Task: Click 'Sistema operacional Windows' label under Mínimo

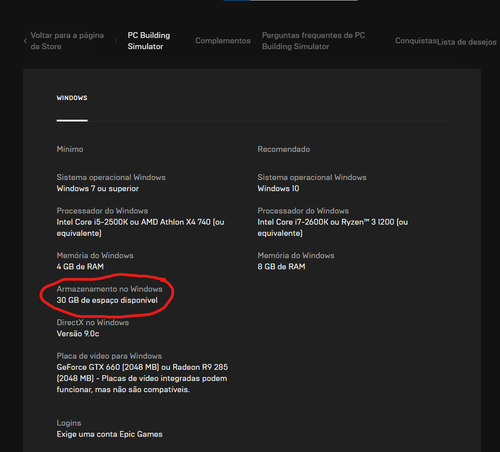Action: click(x=111, y=177)
